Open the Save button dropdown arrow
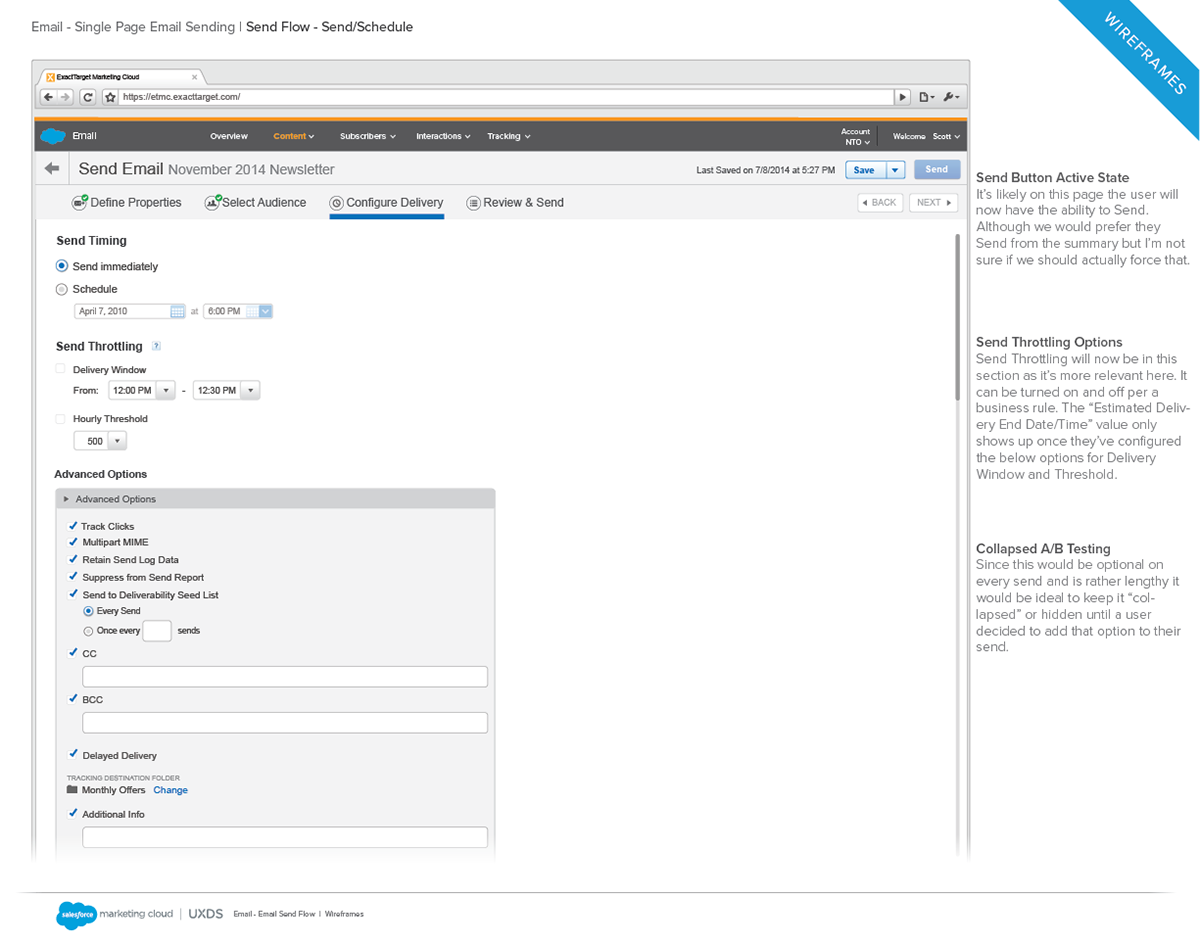Image resolution: width=1200 pixels, height=945 pixels. click(896, 170)
